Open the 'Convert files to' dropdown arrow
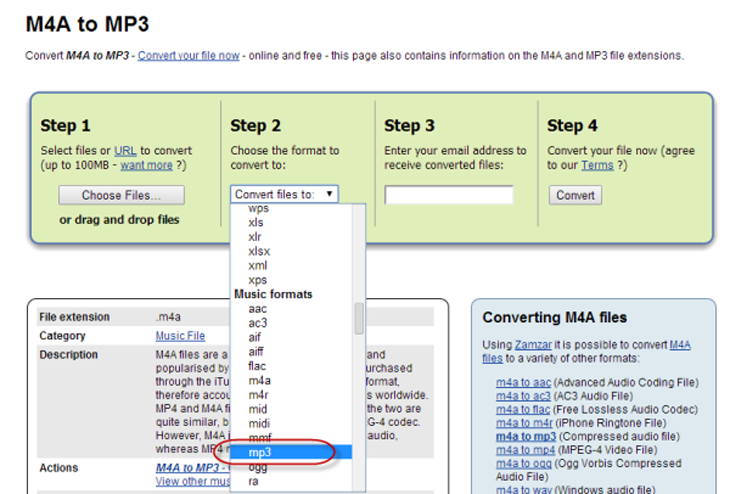This screenshot has height=494, width=730. click(x=329, y=194)
